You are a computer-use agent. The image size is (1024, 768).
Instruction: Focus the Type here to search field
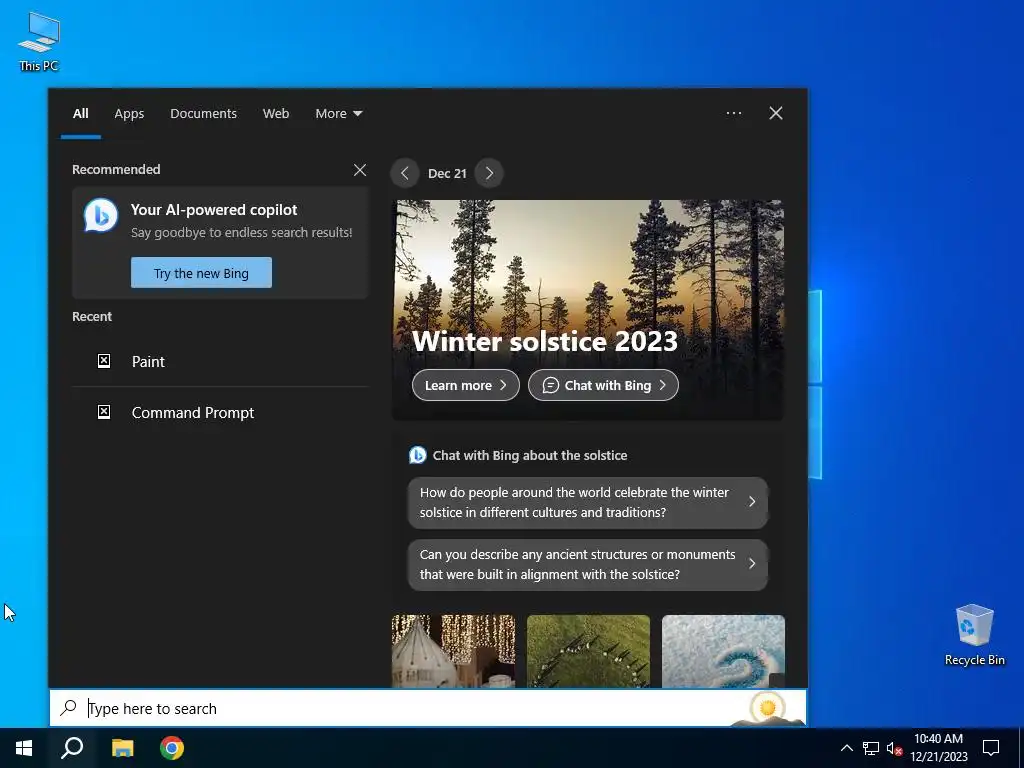(428, 708)
